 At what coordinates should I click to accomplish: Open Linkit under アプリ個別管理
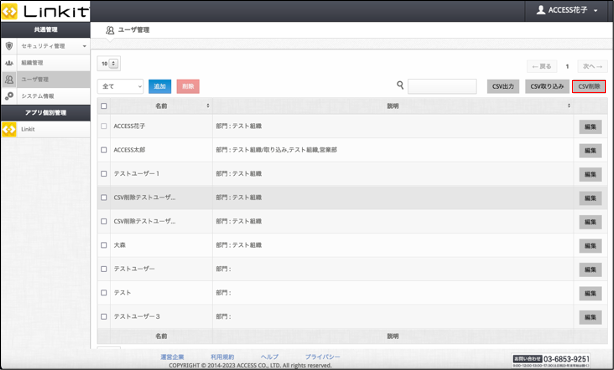click(45, 129)
